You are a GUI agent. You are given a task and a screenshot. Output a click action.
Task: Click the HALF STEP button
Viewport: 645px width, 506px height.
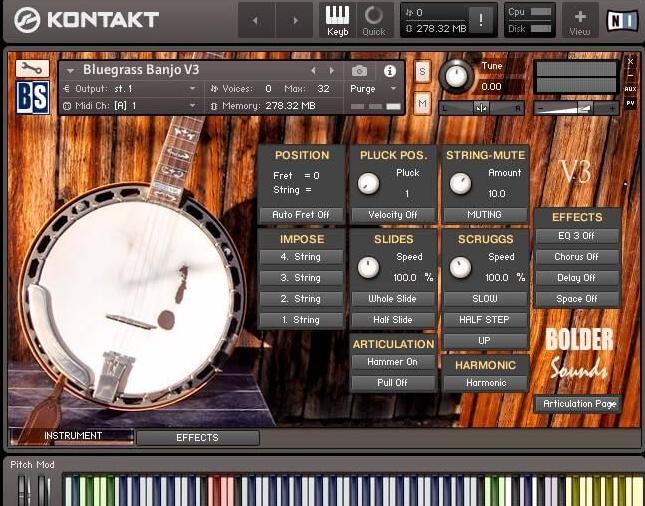click(485, 320)
